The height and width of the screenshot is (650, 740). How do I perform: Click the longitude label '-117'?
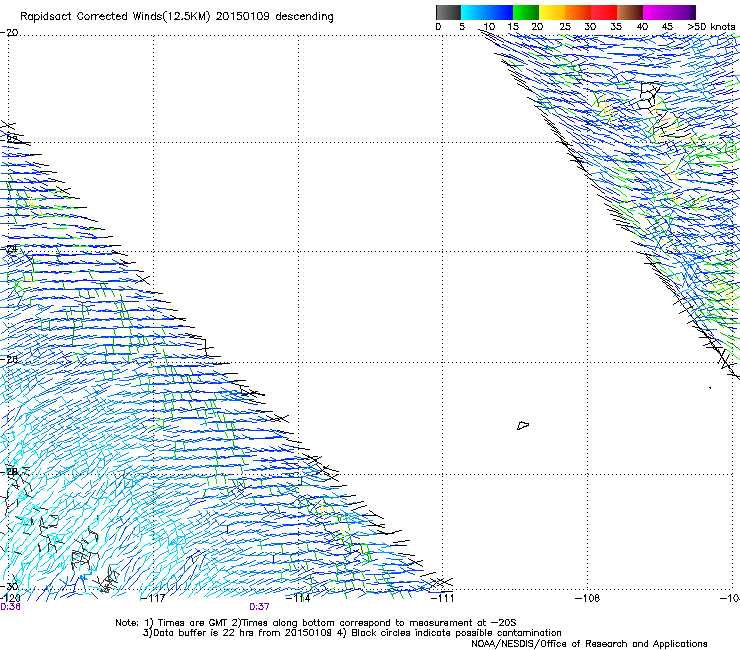click(153, 598)
